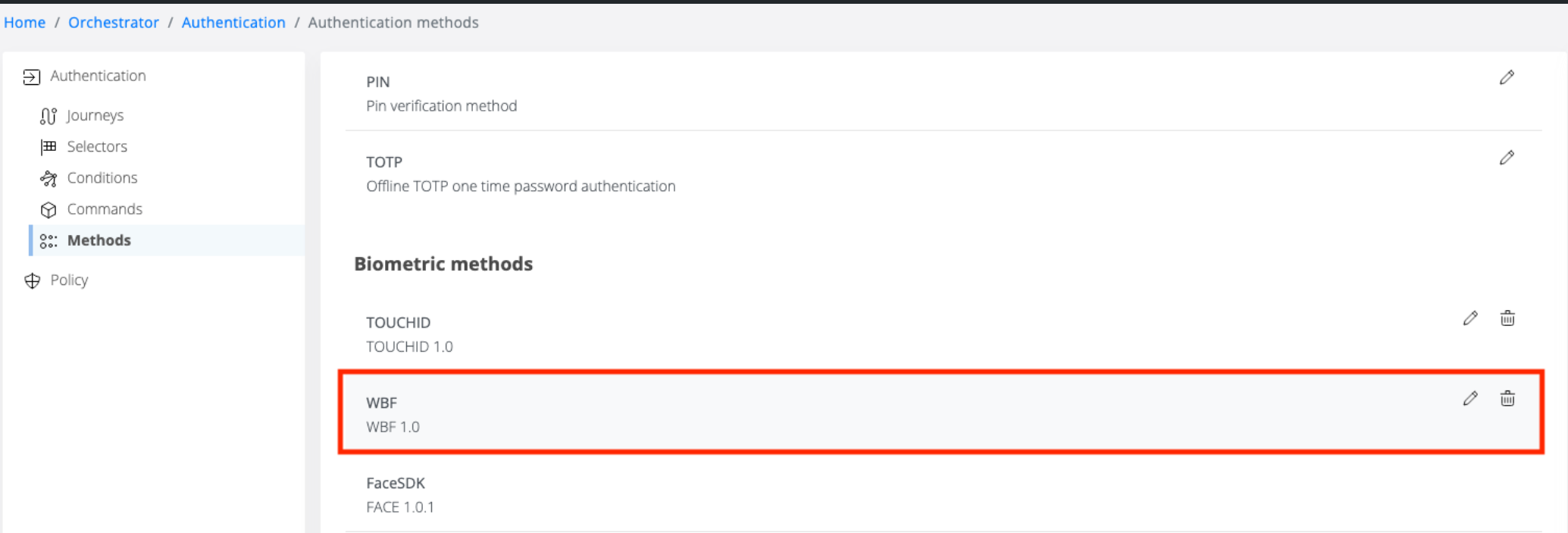Click the pencil icon for TOUCHID
Screen dimensions: 1568x533
tap(1470, 318)
